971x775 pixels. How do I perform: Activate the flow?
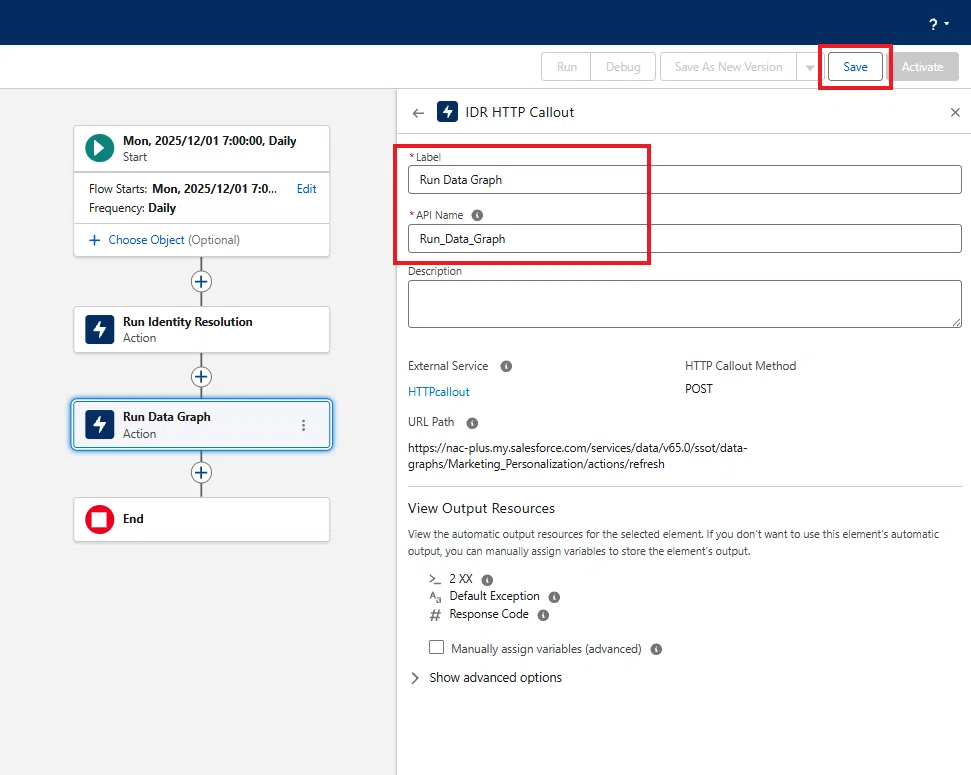tap(922, 67)
